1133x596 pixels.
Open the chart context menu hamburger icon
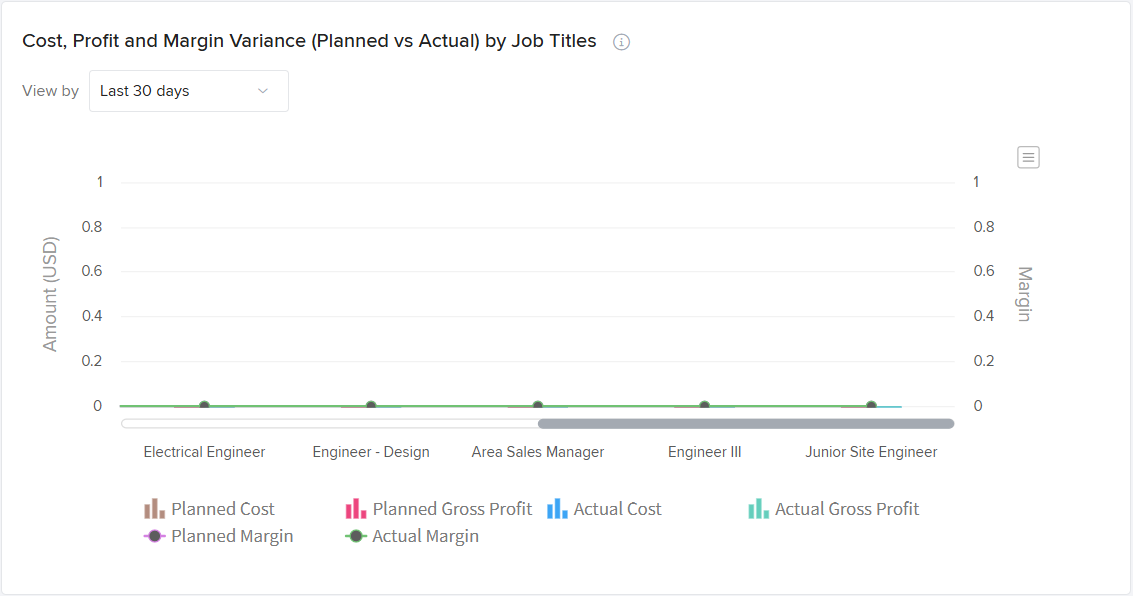click(1028, 157)
